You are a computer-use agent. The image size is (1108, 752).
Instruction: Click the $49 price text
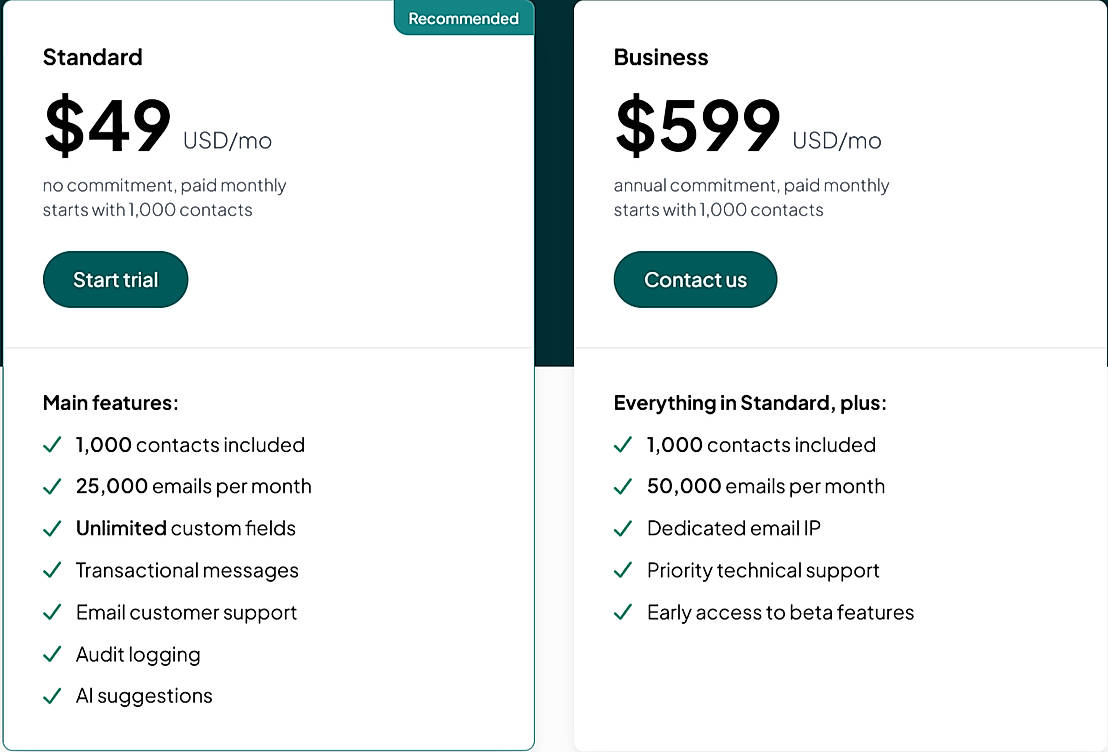click(x=108, y=127)
